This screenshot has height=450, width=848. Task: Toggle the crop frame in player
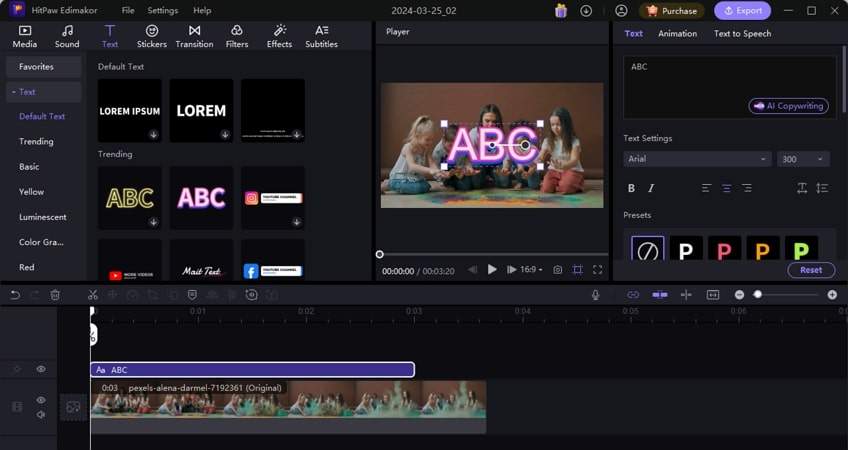[578, 269]
